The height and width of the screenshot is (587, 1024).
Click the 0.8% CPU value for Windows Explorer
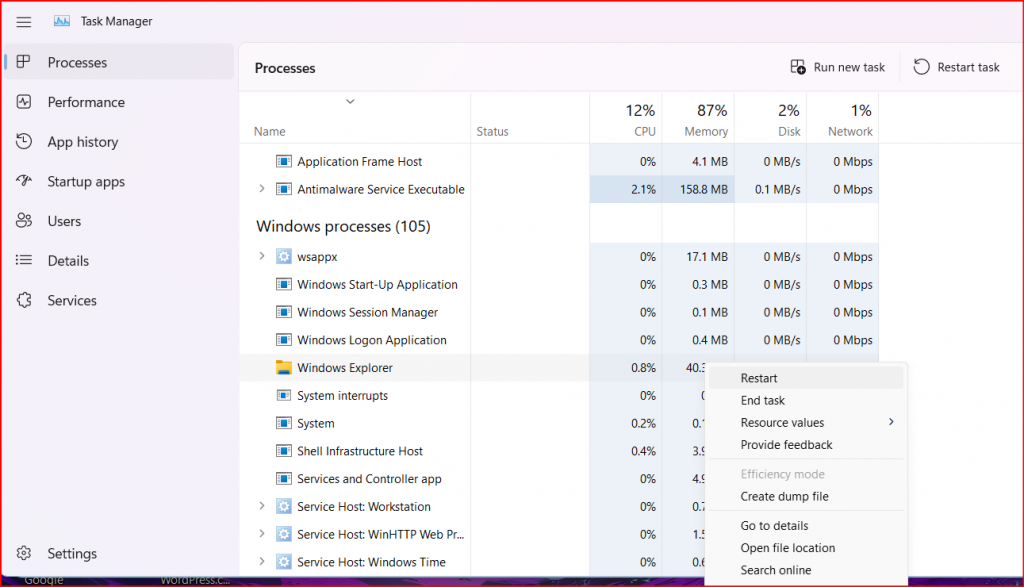tap(643, 368)
